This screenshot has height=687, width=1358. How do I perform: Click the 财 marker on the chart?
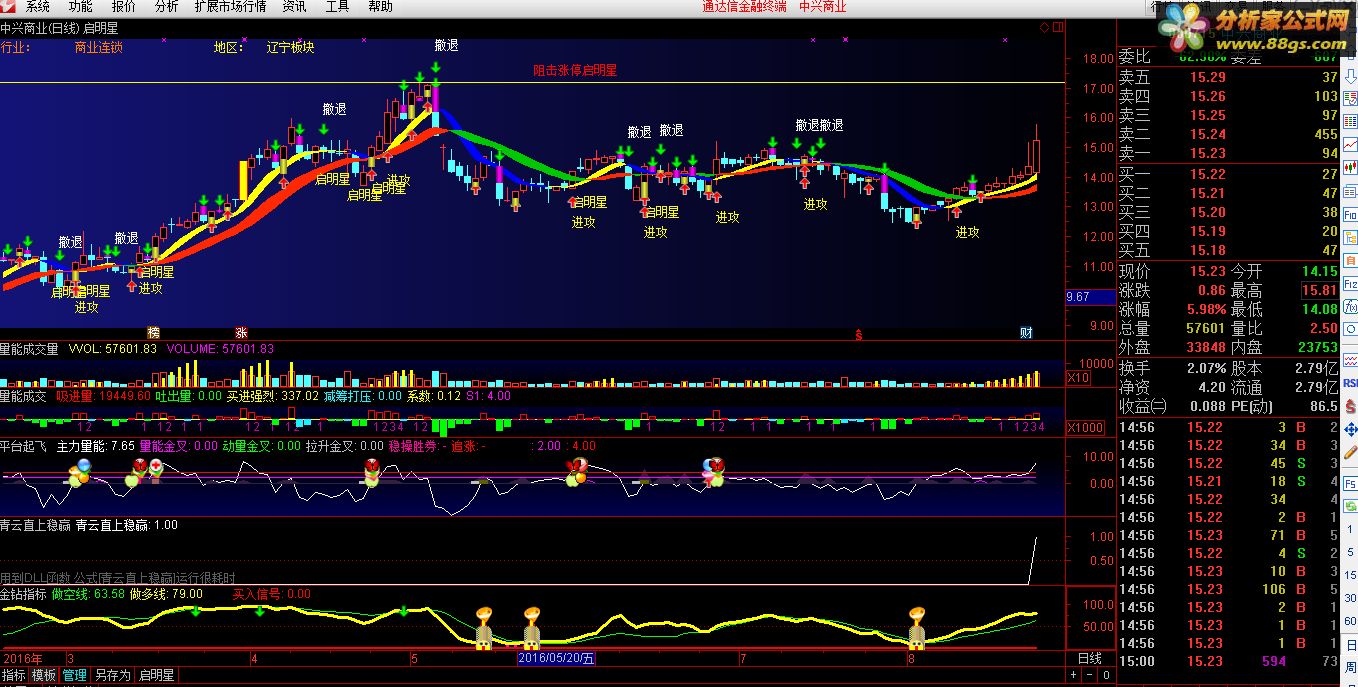[x=1025, y=333]
